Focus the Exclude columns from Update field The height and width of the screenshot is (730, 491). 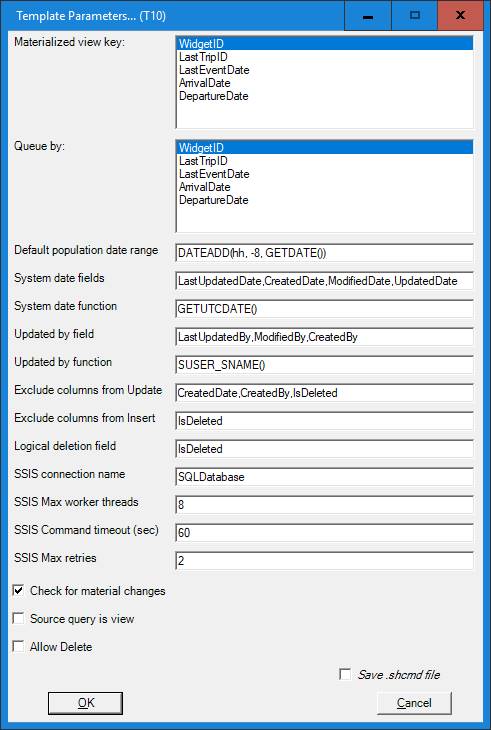(324, 392)
